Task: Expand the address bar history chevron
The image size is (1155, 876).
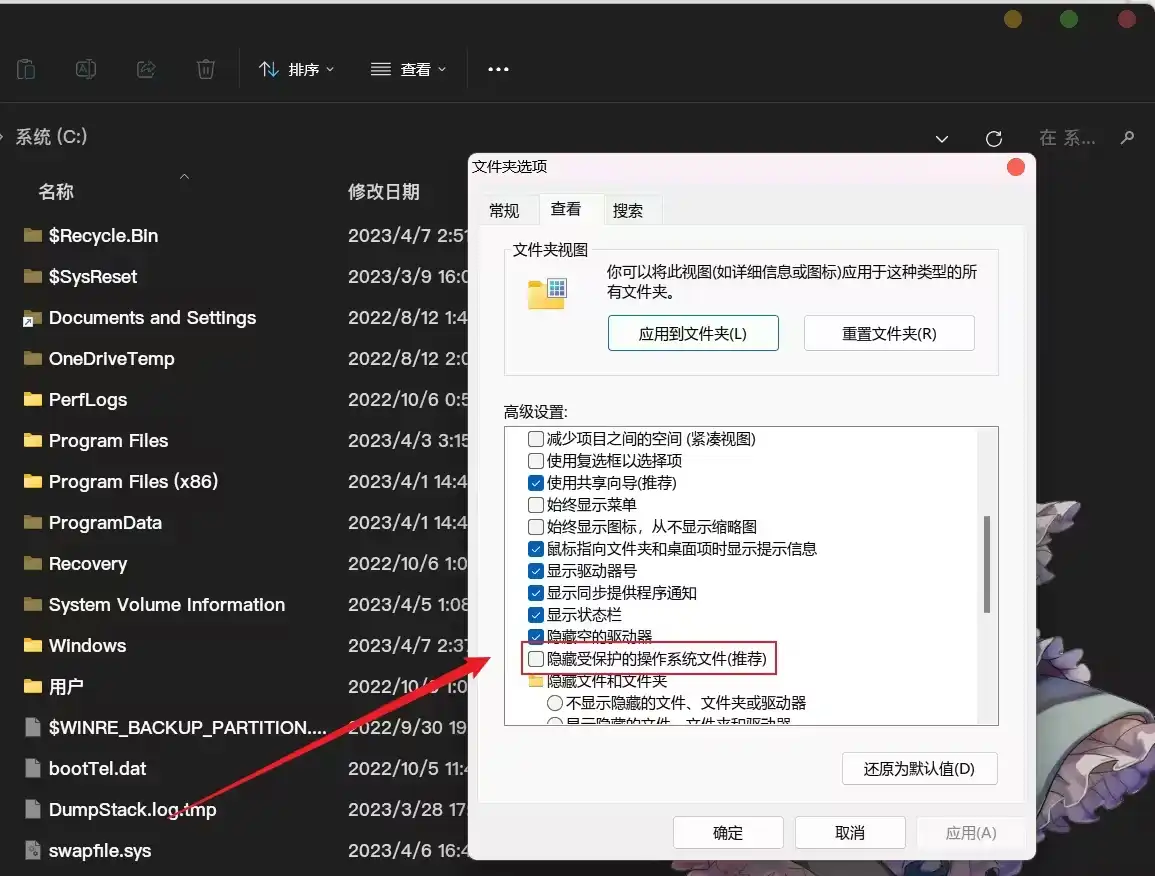Action: point(941,138)
